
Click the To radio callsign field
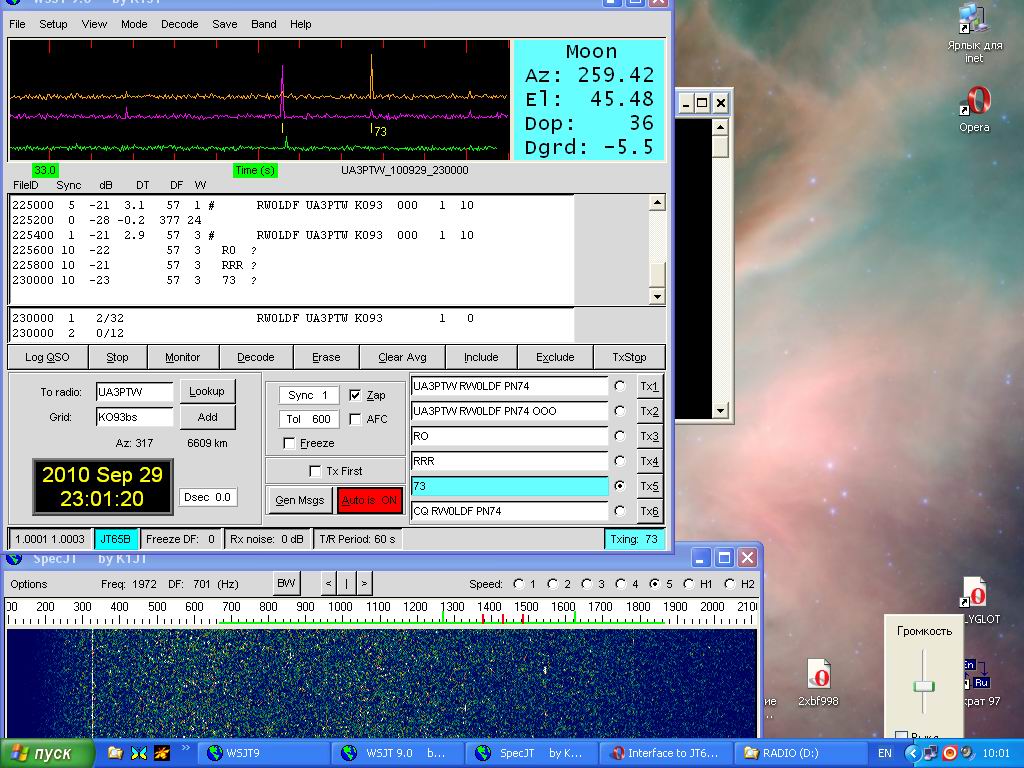pyautogui.click(x=135, y=392)
